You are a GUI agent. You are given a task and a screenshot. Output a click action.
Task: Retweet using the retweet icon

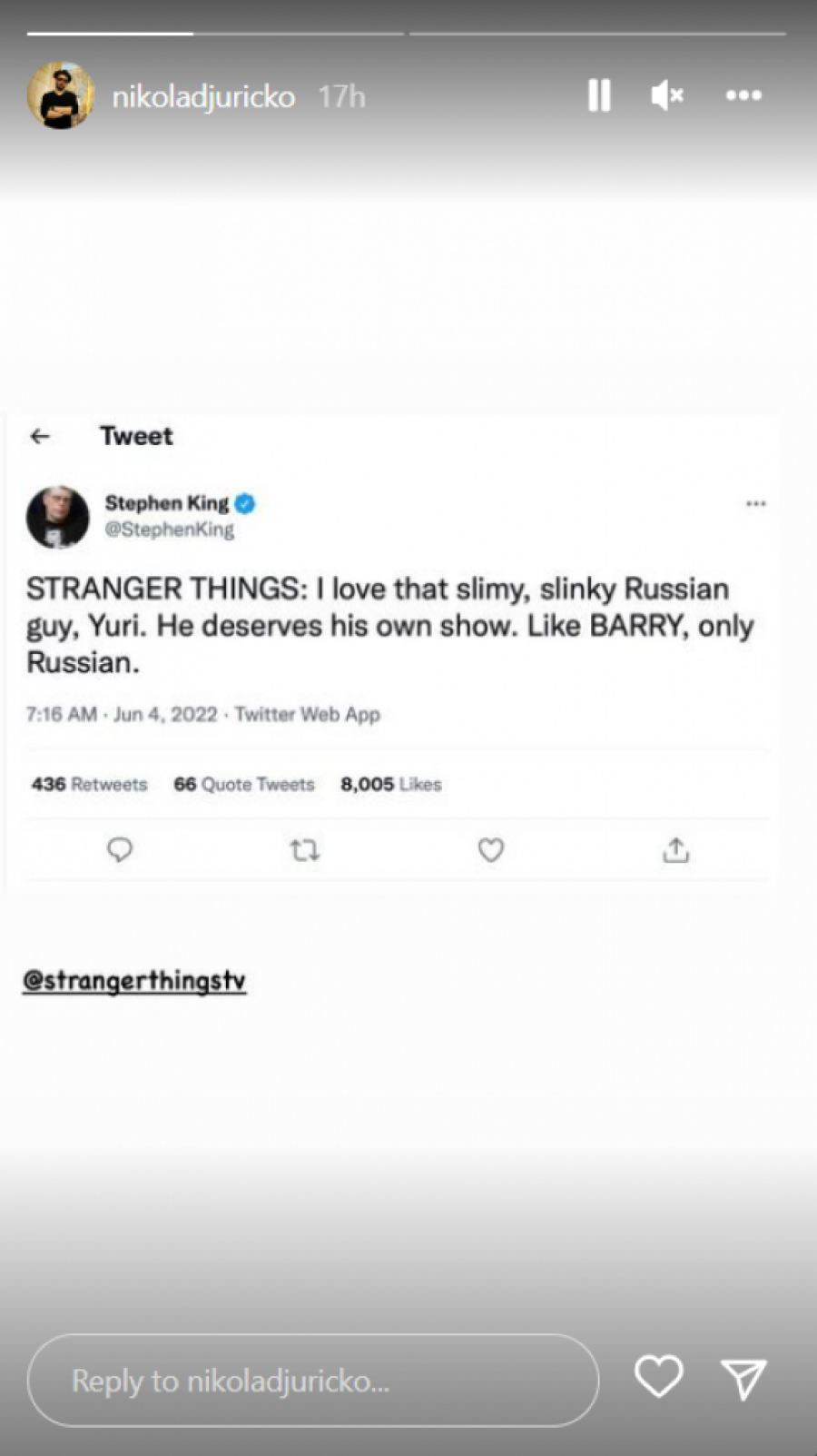click(304, 850)
